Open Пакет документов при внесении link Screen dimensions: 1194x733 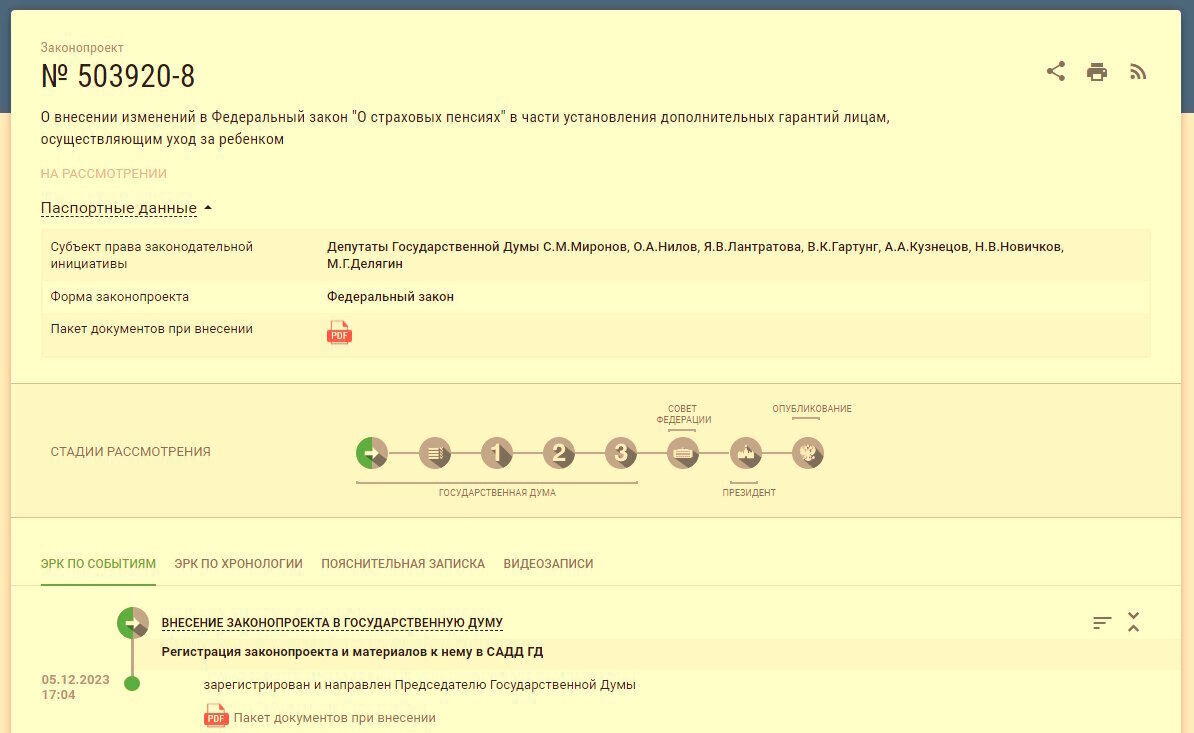tap(334, 717)
